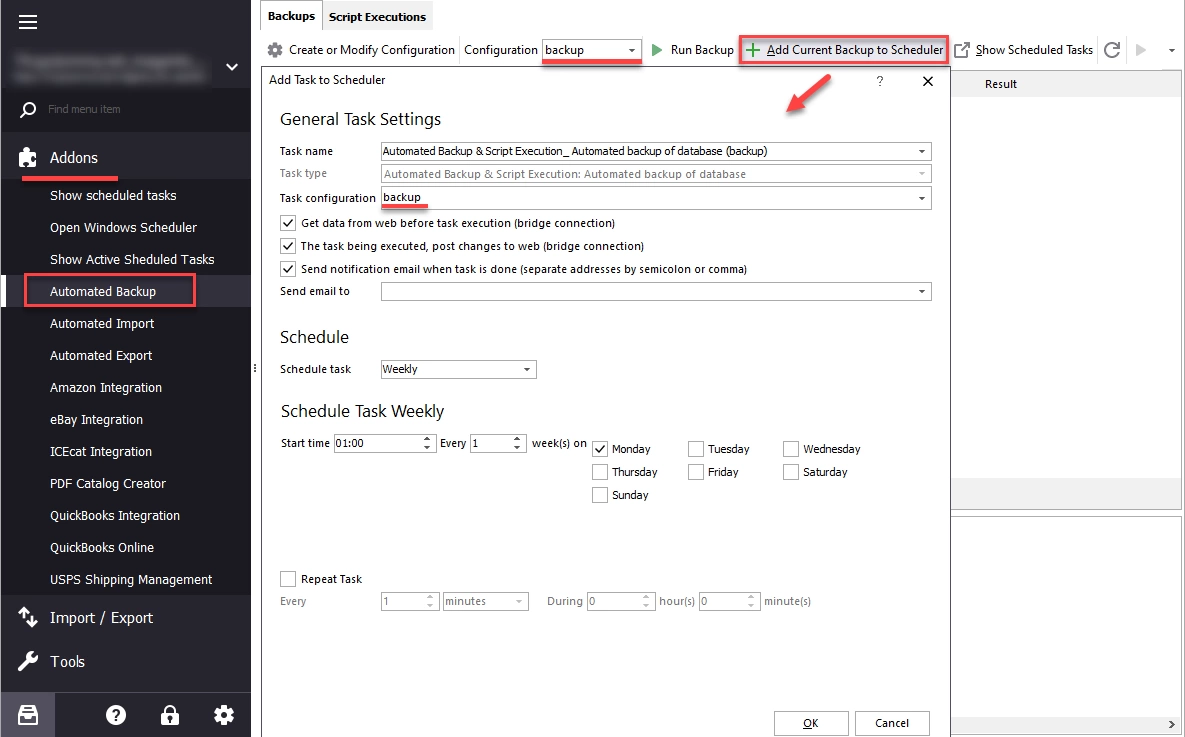Screen dimensions: 1185x737
Task: Click the refresh icon in toolbar
Action: (1112, 50)
